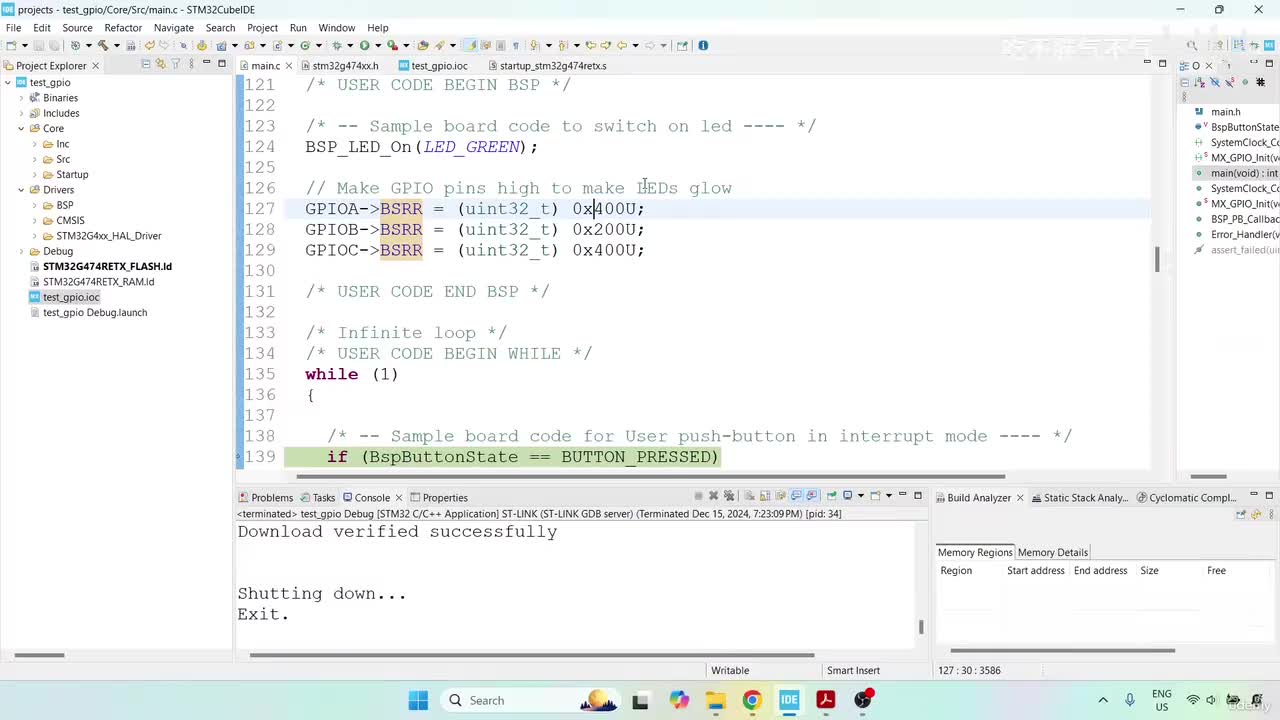1280x720 pixels.
Task: Collapse all in Project Explorer toolbar
Action: point(145,64)
